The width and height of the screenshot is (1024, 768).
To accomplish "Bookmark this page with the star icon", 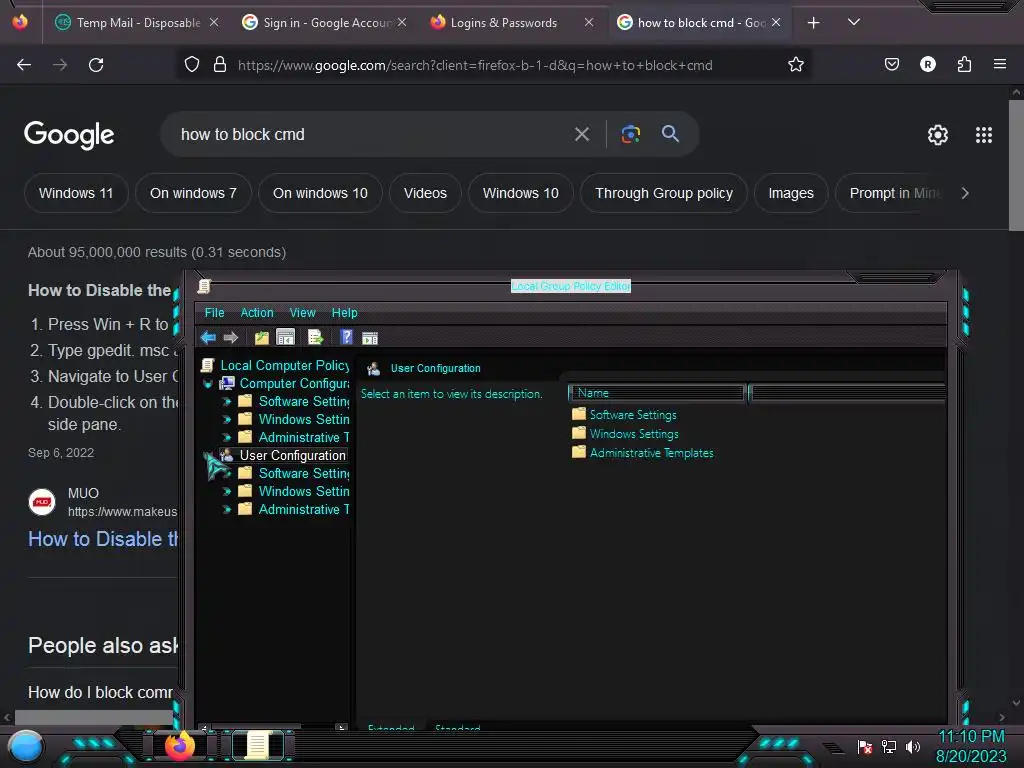I will click(x=795, y=65).
